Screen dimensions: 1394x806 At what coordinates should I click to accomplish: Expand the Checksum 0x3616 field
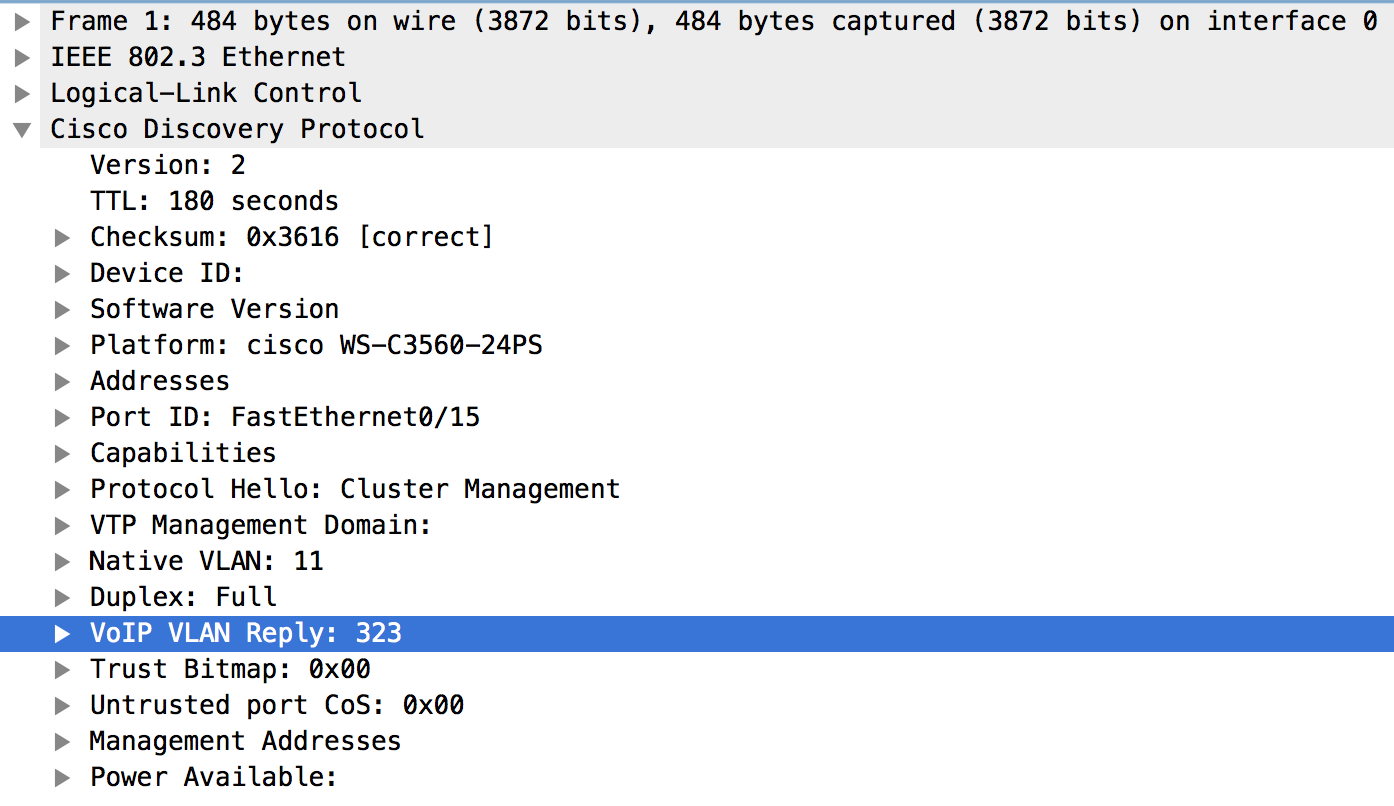[62, 237]
